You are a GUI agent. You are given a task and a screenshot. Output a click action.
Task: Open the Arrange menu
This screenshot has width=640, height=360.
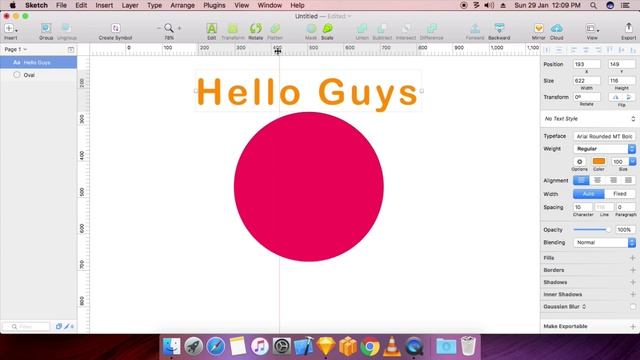click(x=182, y=5)
